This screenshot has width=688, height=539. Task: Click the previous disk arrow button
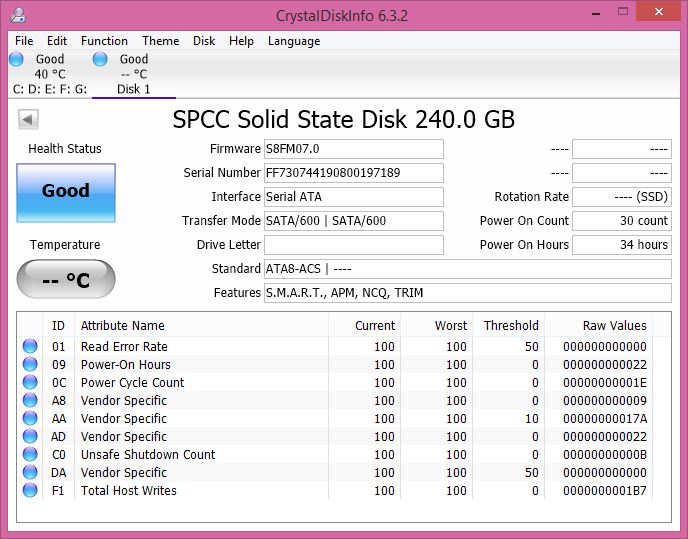coord(28,119)
